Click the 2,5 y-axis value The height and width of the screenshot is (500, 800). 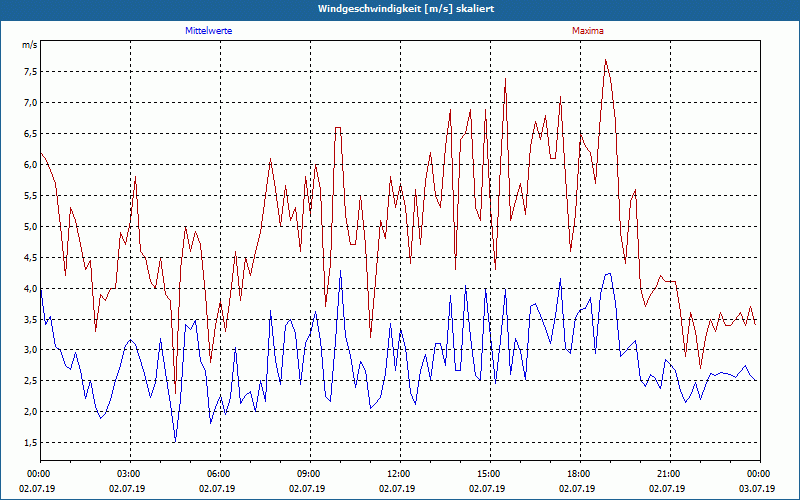click(x=31, y=381)
